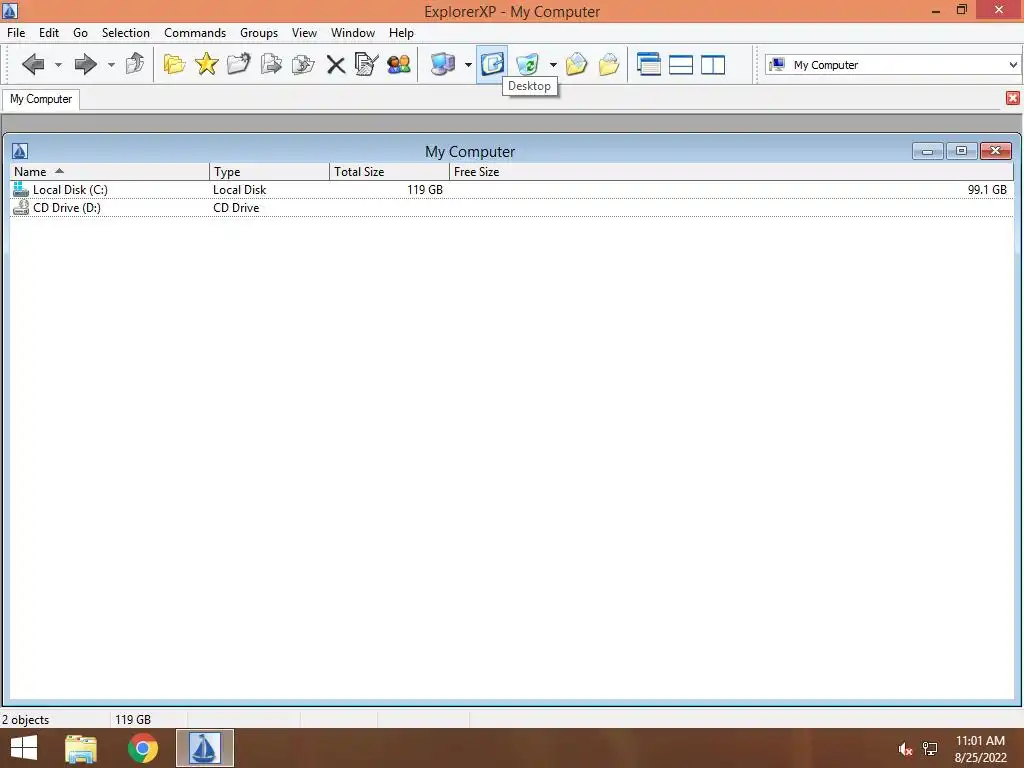Open File Explorer from the taskbar
Image resolution: width=1024 pixels, height=768 pixels.
pyautogui.click(x=81, y=748)
